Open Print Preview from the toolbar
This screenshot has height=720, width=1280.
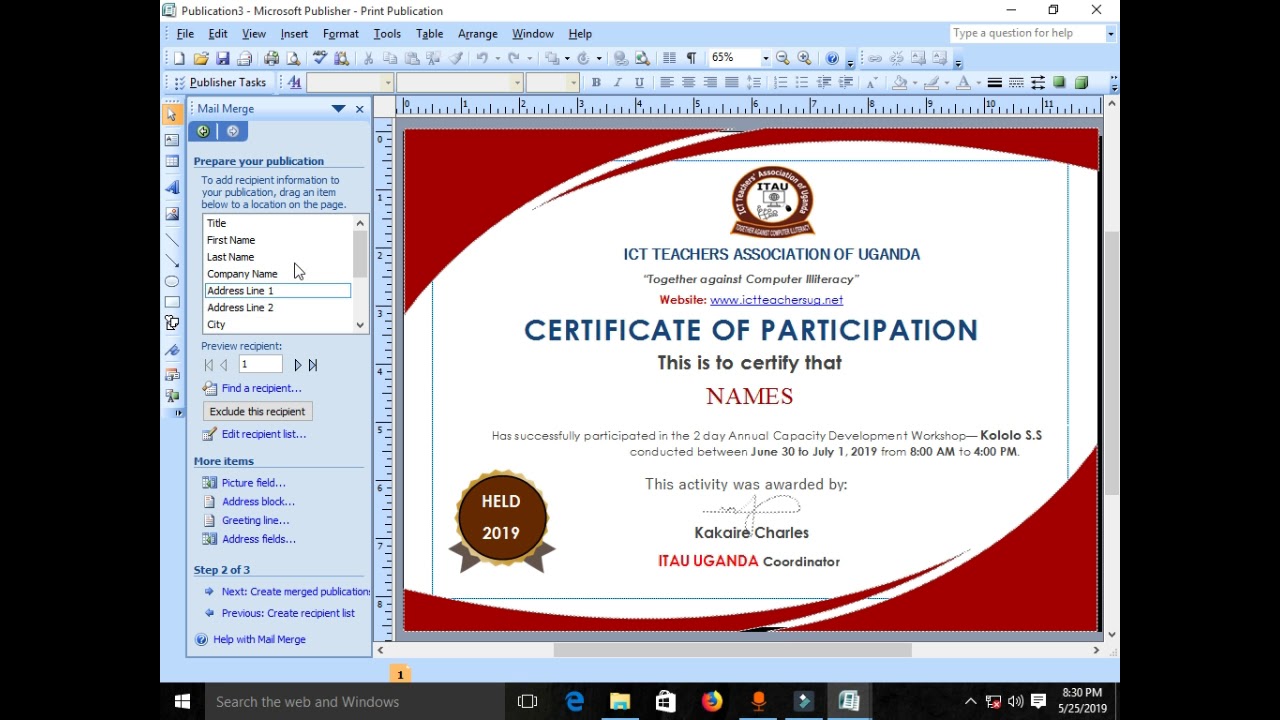click(293, 58)
